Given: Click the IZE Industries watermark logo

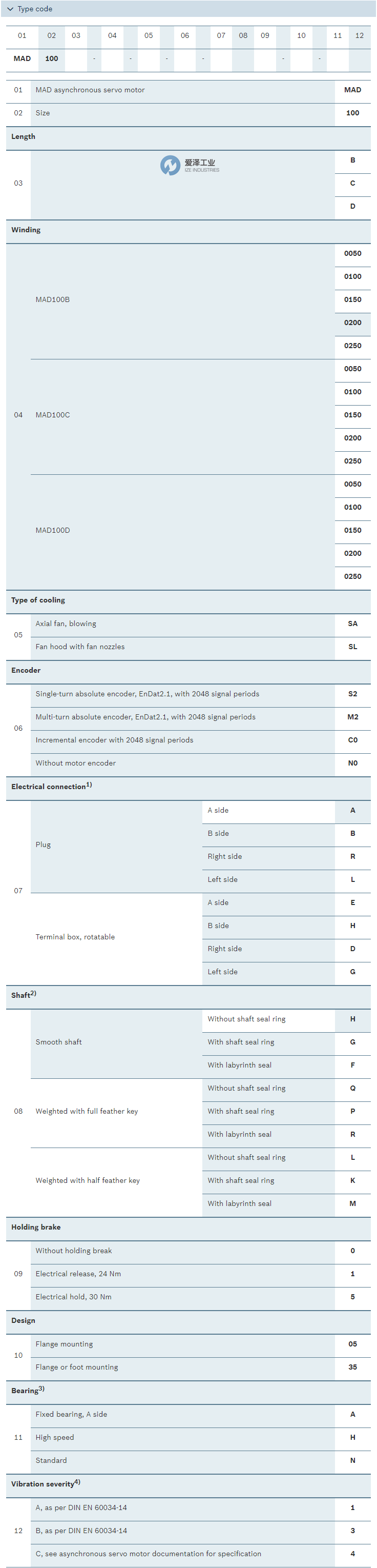Looking at the screenshot, I should (x=190, y=165).
